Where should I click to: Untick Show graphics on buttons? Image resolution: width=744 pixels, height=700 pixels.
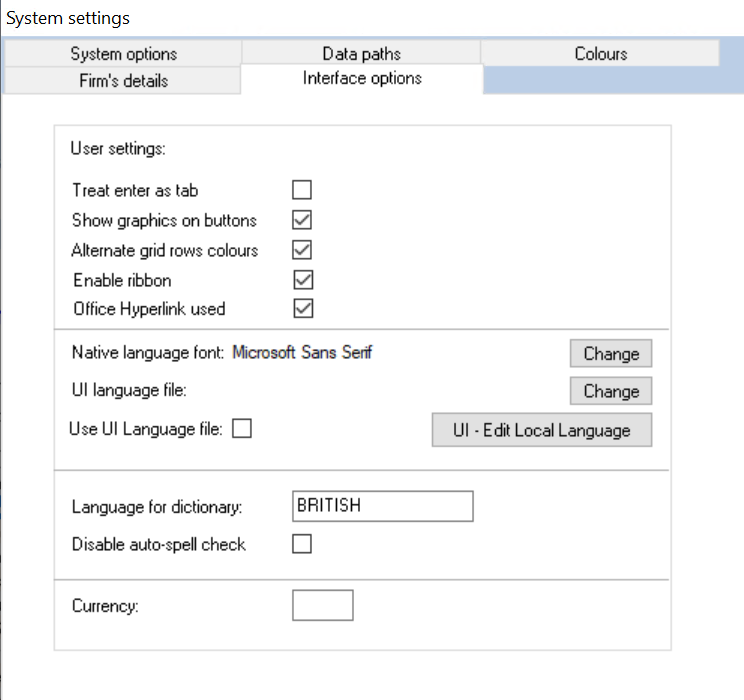click(x=302, y=220)
